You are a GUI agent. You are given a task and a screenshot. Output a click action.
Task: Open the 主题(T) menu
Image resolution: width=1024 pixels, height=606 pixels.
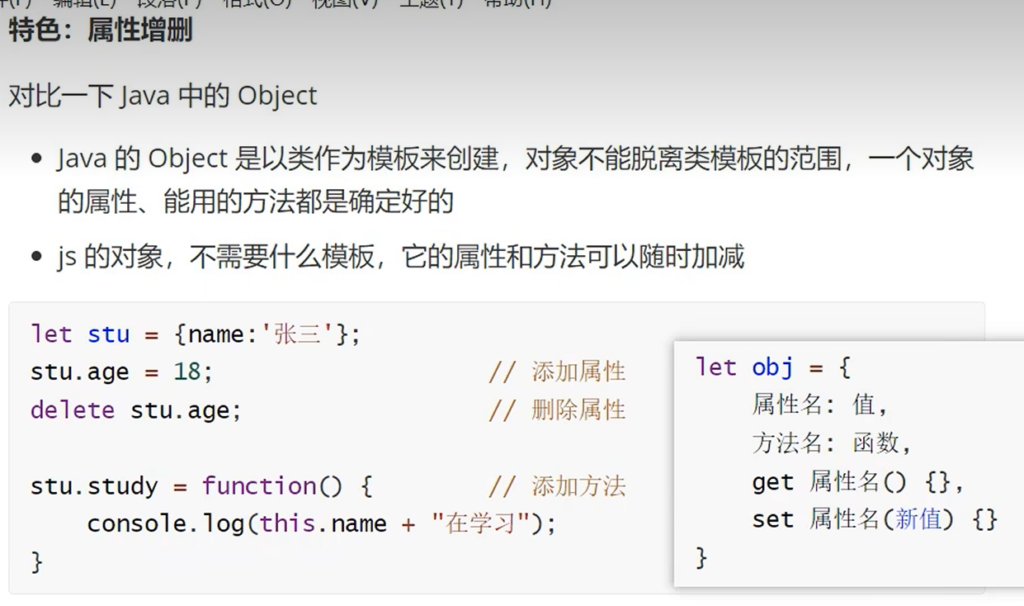[x=430, y=3]
